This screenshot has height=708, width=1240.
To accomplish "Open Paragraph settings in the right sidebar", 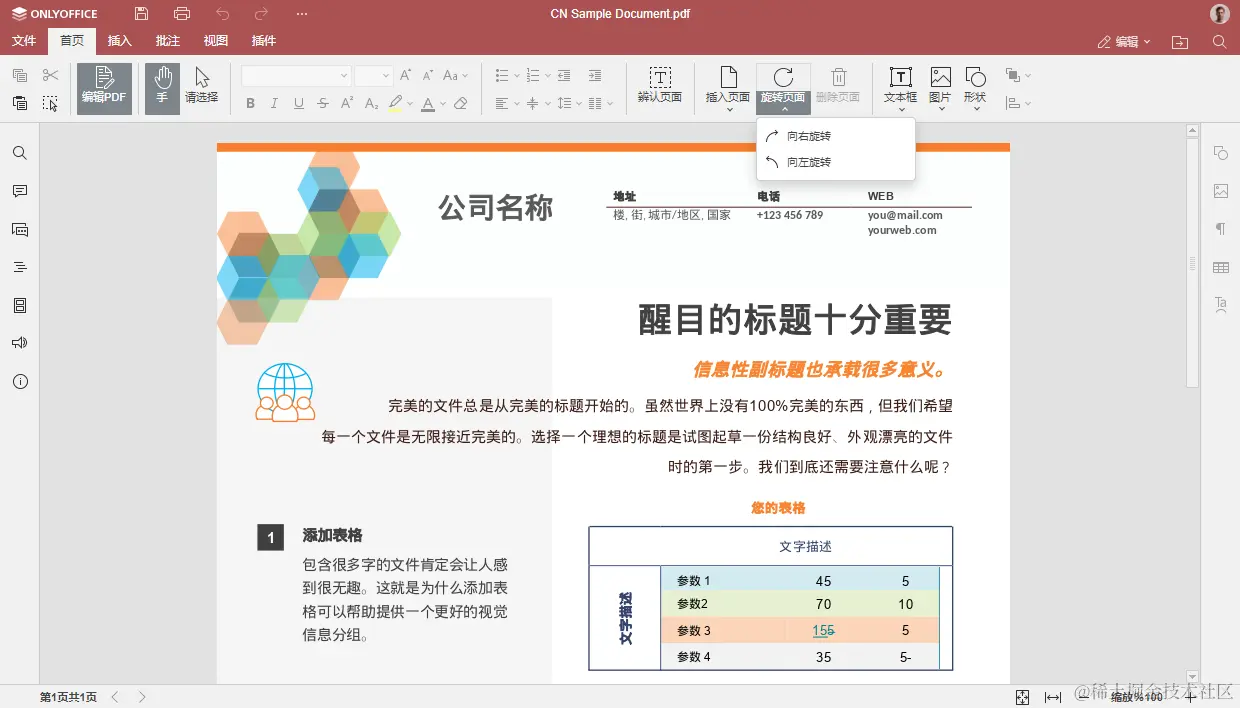I will (x=1221, y=229).
